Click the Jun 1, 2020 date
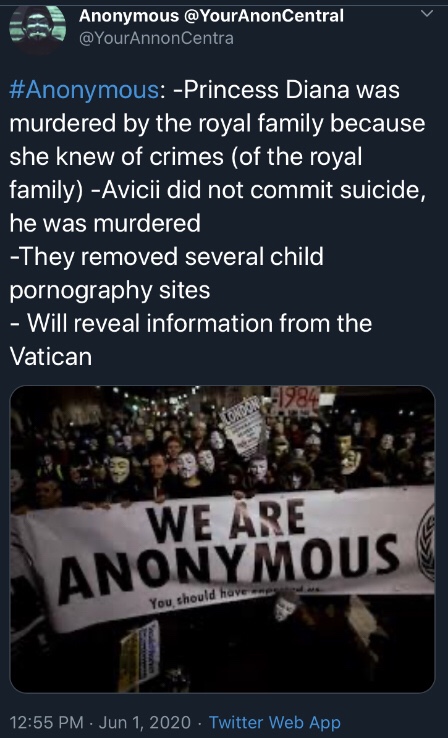The height and width of the screenshot is (738, 448). 145,722
